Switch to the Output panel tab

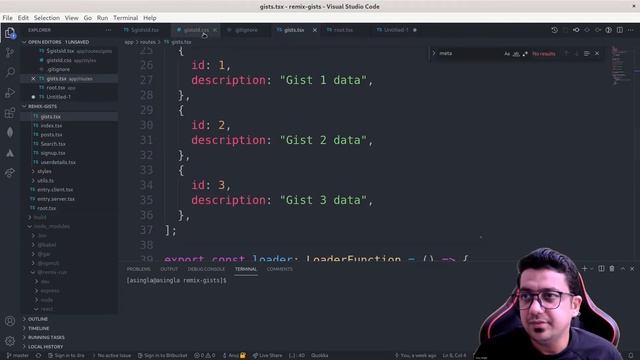pyautogui.click(x=169, y=269)
